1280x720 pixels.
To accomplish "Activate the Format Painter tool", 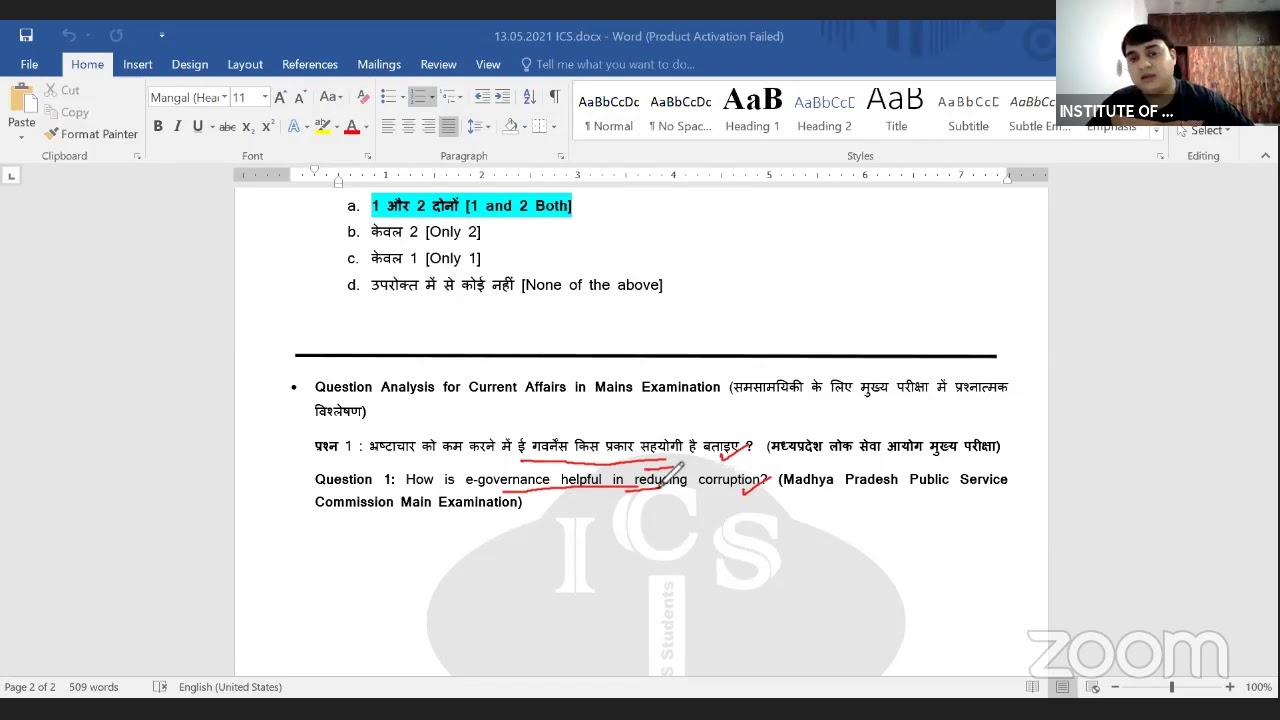I will click(91, 134).
